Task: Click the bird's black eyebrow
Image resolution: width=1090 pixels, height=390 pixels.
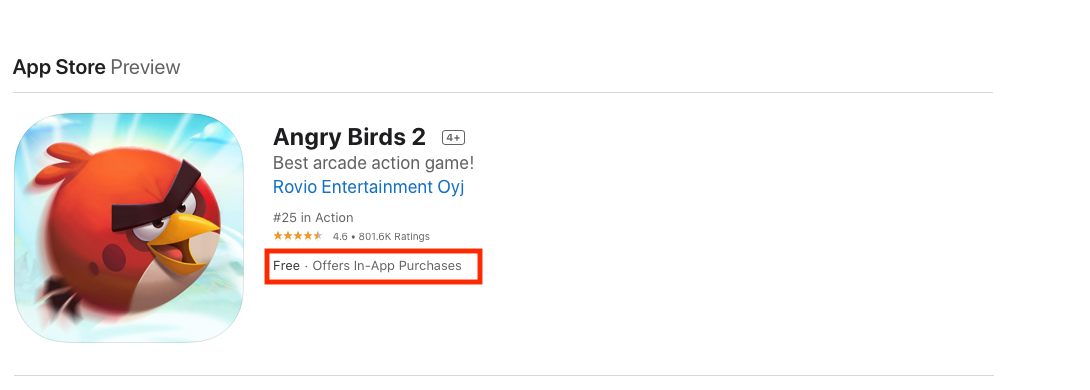Action: [154, 194]
